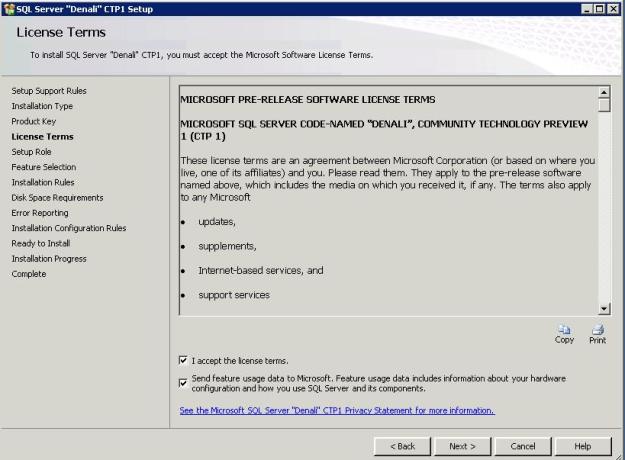Select 'Product Key' step in sidebar
The width and height of the screenshot is (625, 460).
[x=34, y=121]
